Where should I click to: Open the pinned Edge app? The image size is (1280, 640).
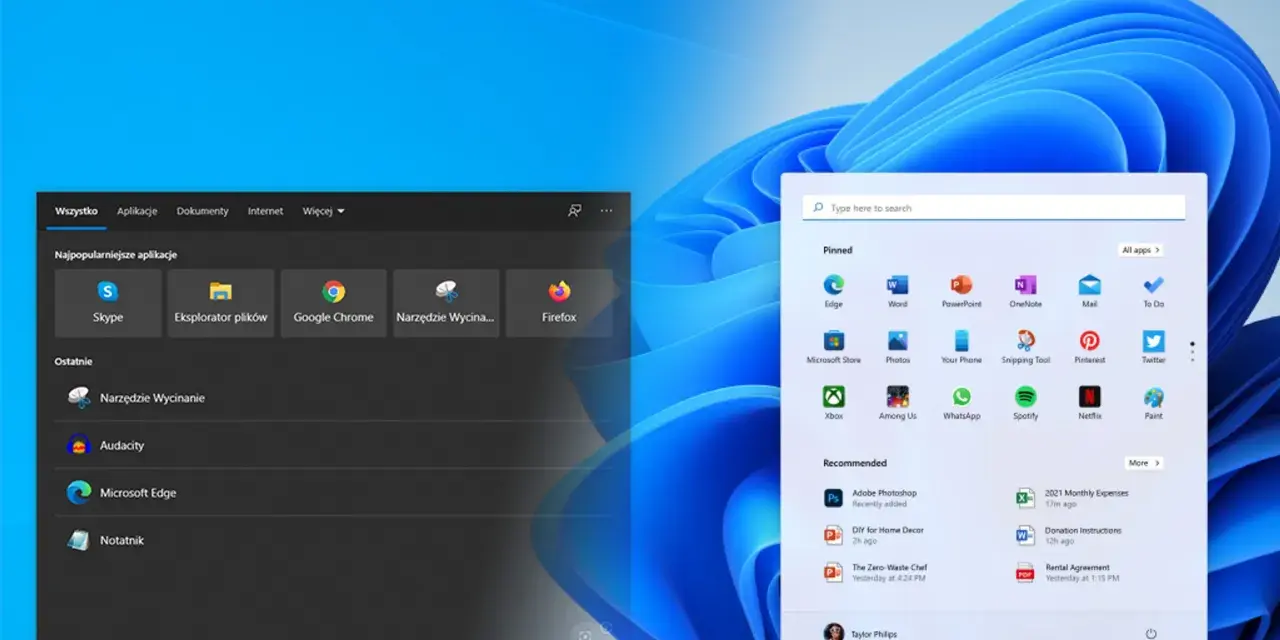(834, 291)
